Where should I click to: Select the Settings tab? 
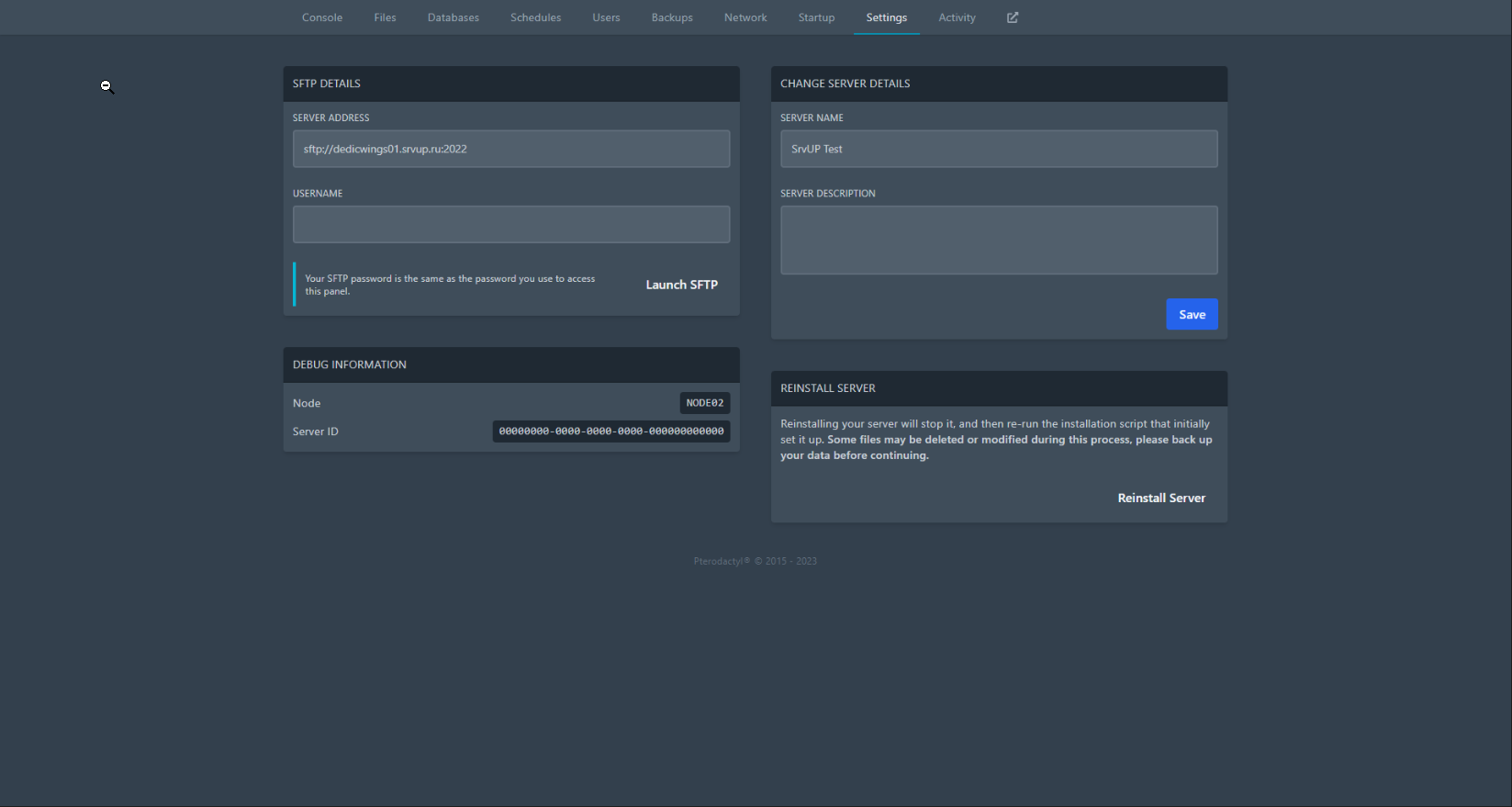[x=887, y=17]
